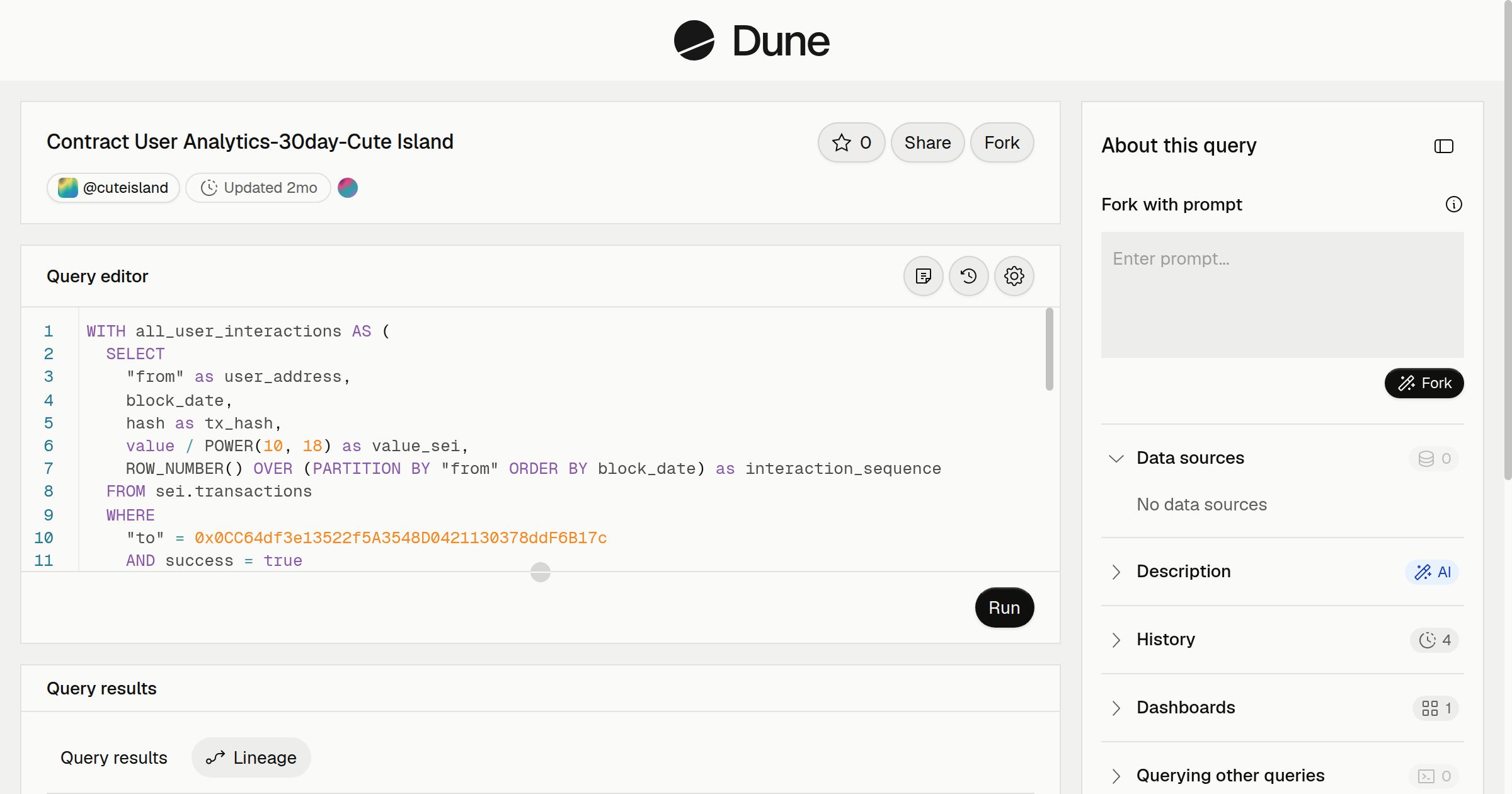The width and height of the screenshot is (1512, 794).
Task: Click the Querying other queries count badge
Action: 1435,776
